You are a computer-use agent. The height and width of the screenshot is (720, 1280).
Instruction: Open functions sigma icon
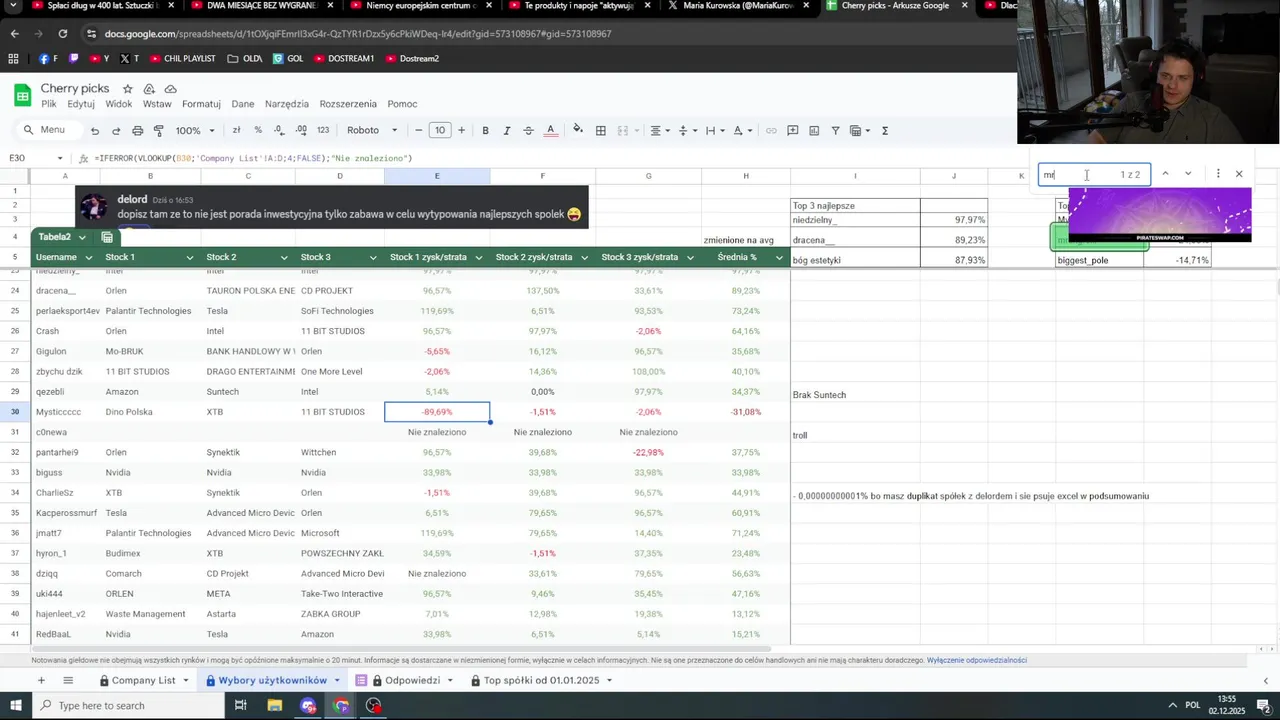[885, 130]
